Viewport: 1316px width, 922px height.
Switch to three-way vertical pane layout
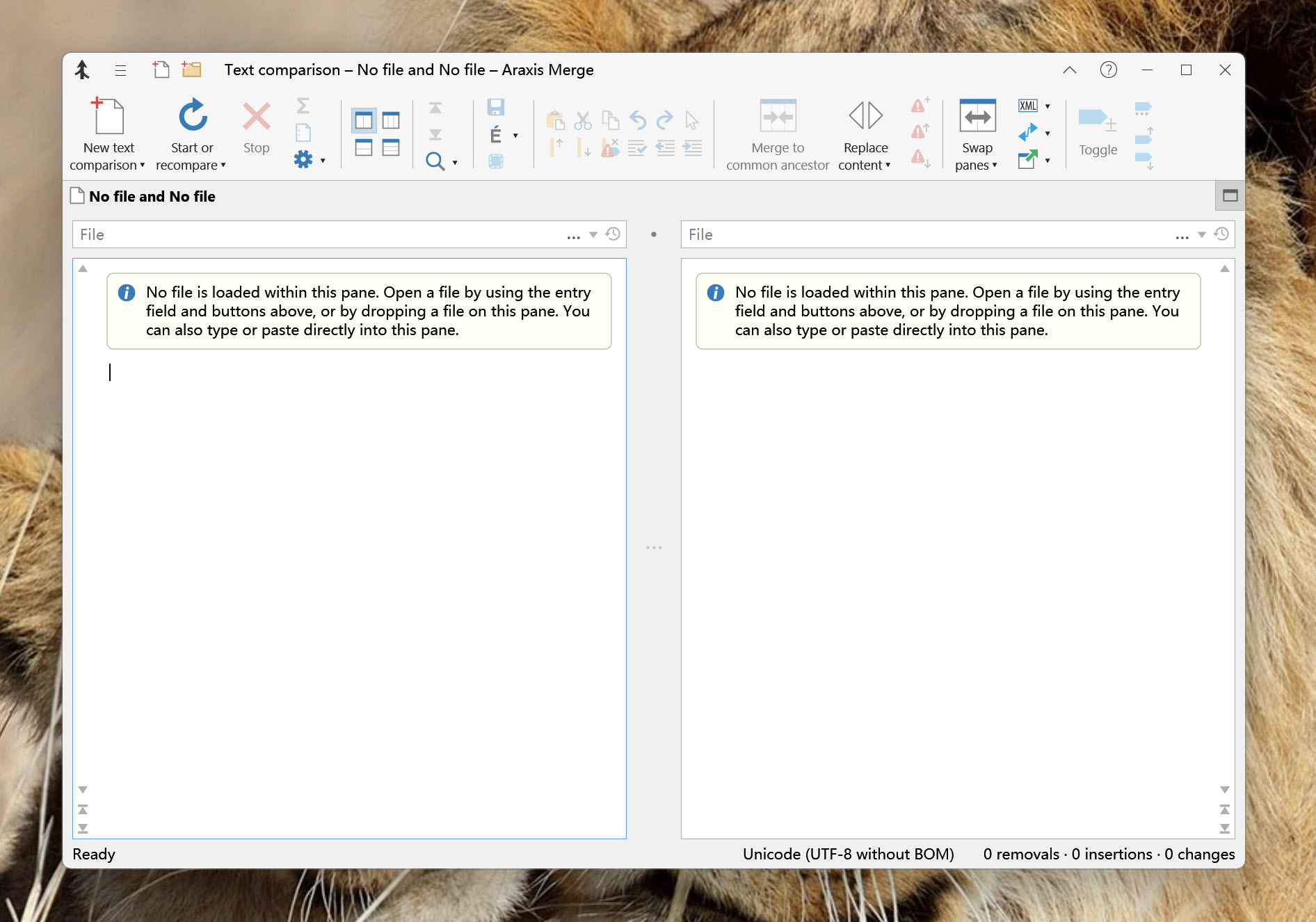tap(391, 120)
